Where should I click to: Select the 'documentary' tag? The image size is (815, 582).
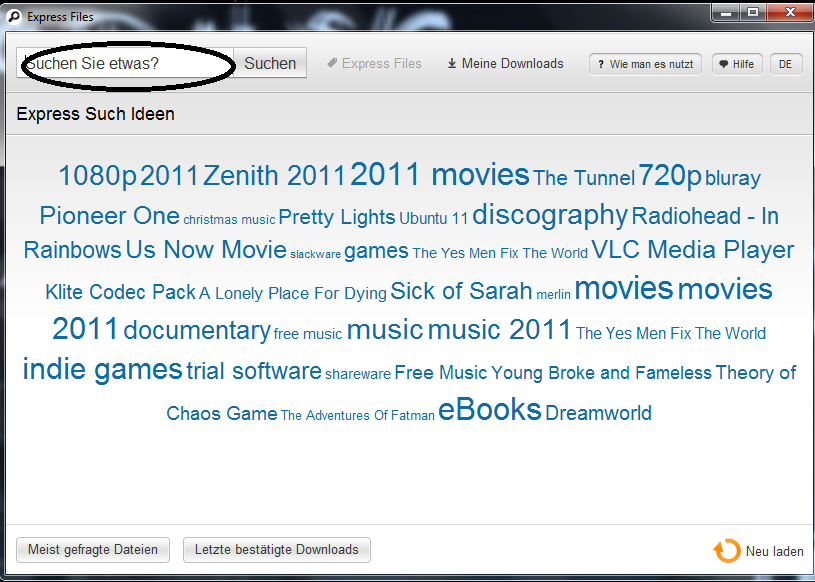(197, 330)
